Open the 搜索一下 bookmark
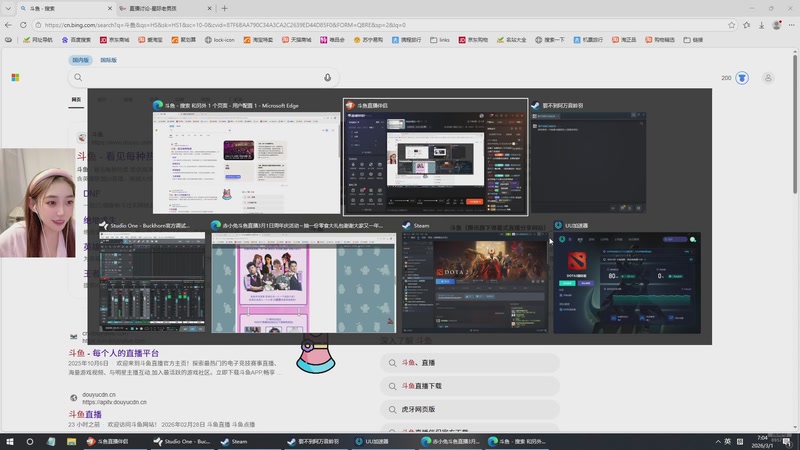Viewport: 800px width, 450px height. (549, 40)
